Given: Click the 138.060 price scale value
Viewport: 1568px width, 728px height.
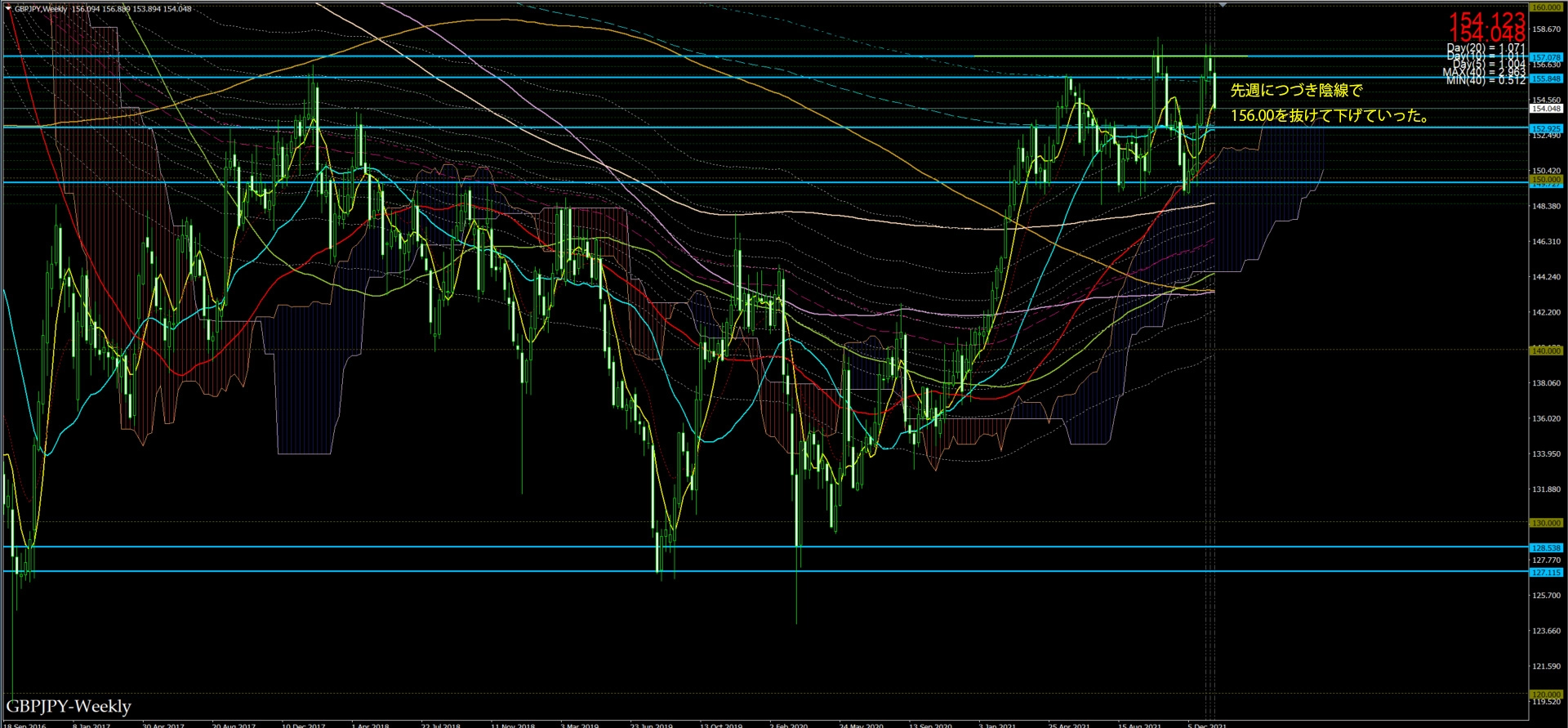Looking at the screenshot, I should [1546, 383].
